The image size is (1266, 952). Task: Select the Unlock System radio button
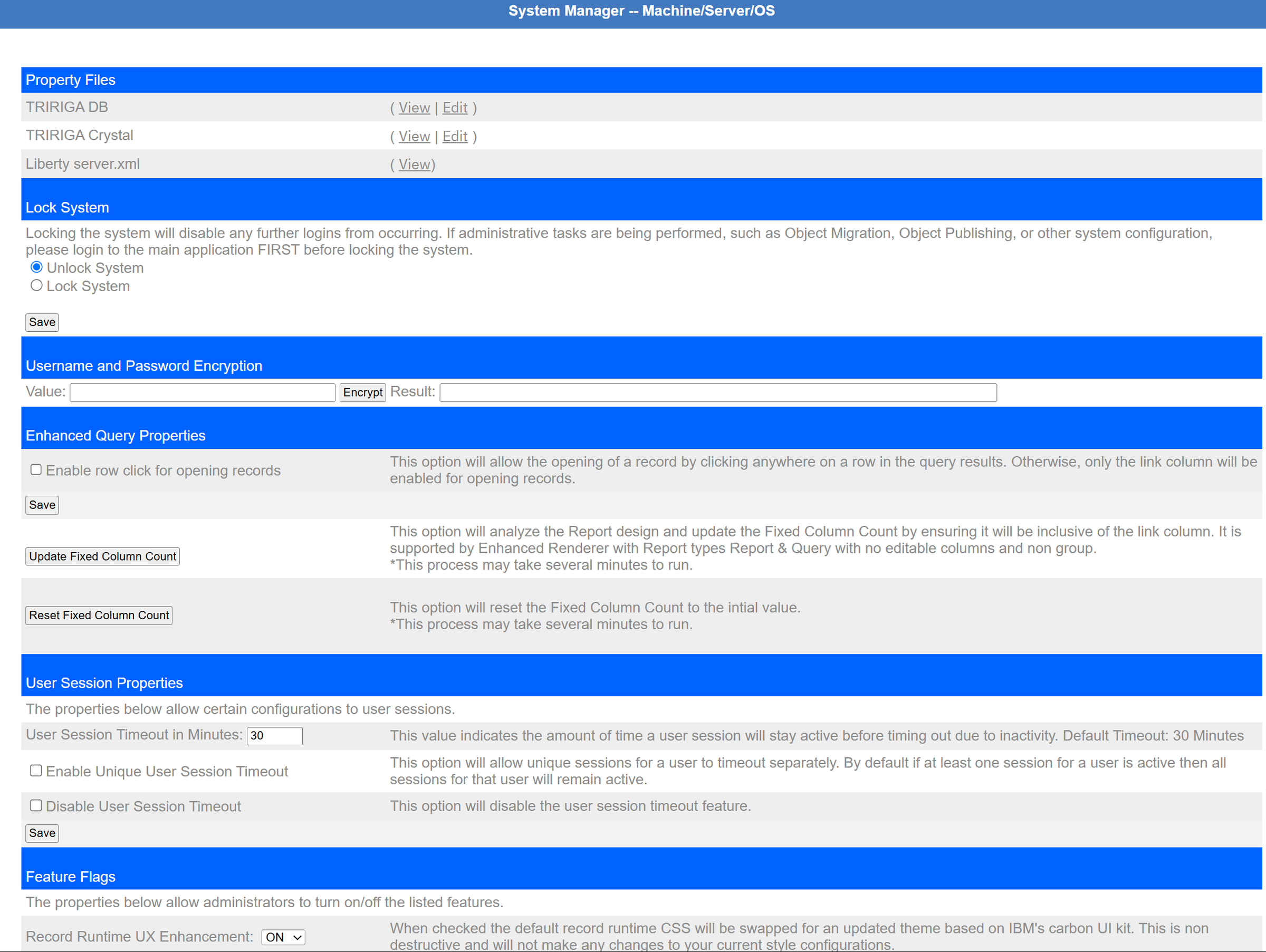coord(36,267)
